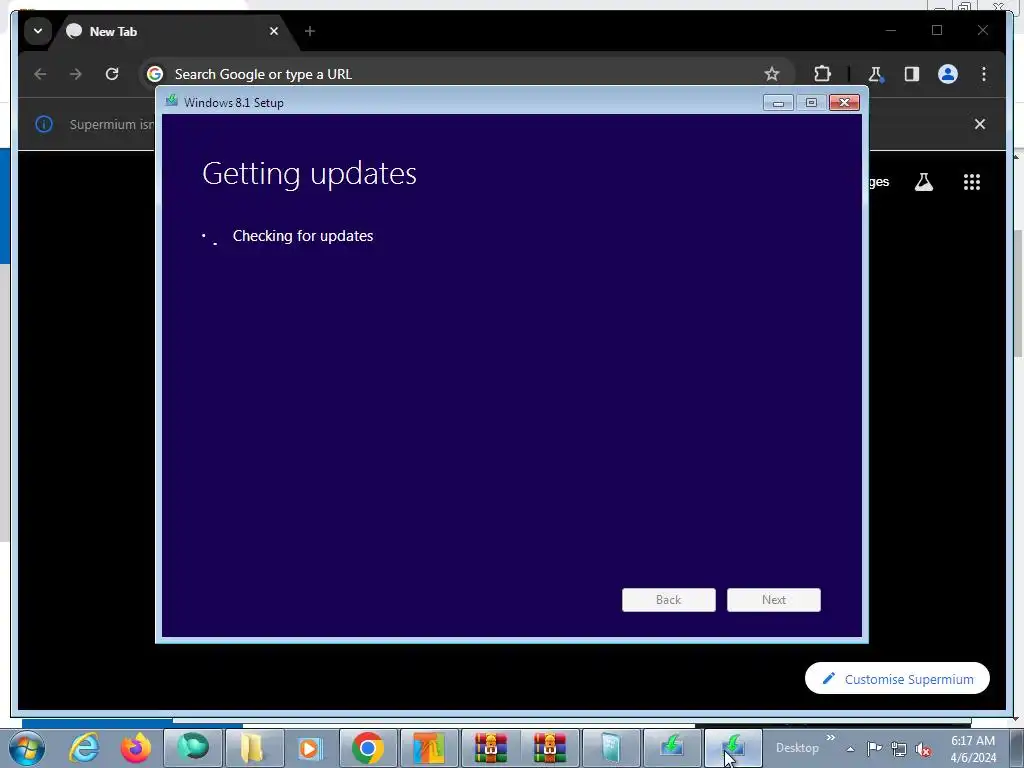The height and width of the screenshot is (768, 1024).
Task: Open the orange app on the taskbar
Action: click(429, 748)
